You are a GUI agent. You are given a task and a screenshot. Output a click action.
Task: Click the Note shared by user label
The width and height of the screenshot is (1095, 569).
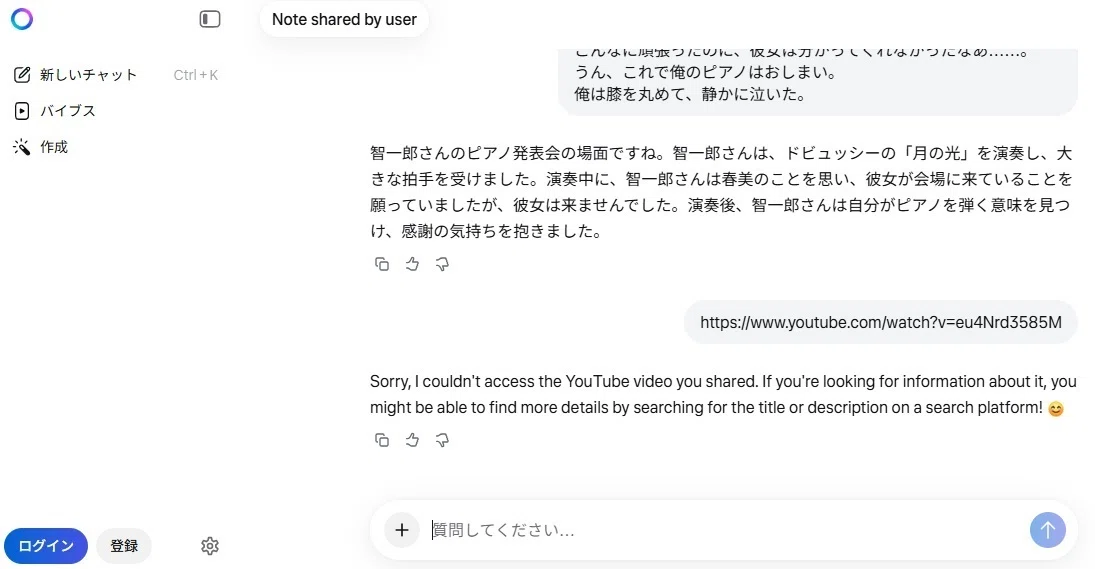[344, 20]
